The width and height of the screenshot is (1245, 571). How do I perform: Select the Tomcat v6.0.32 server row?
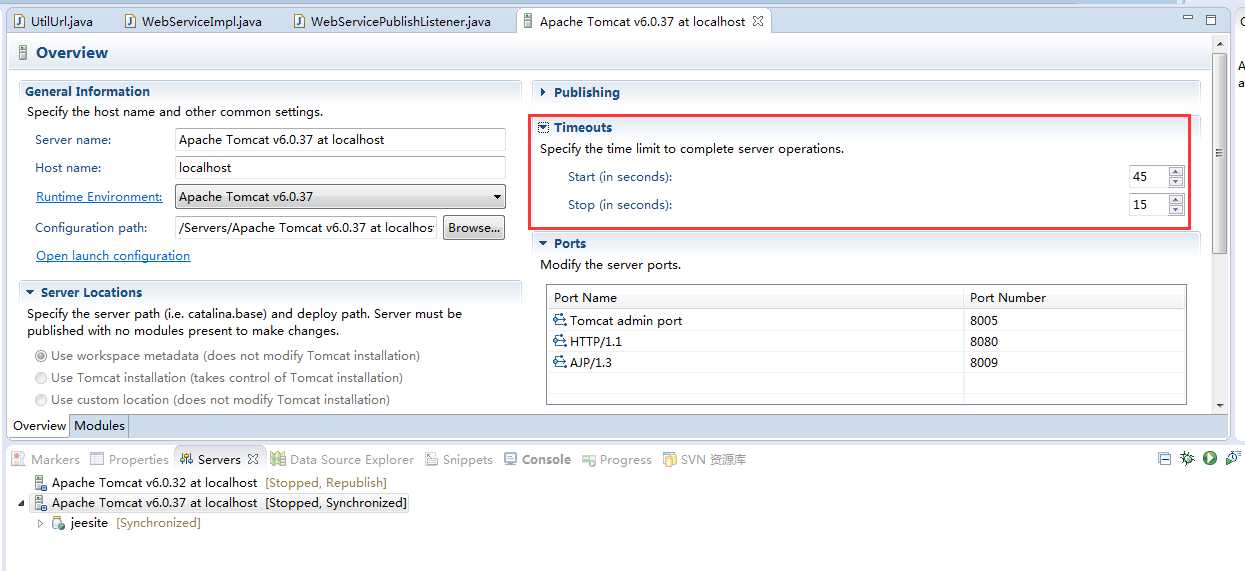210,482
